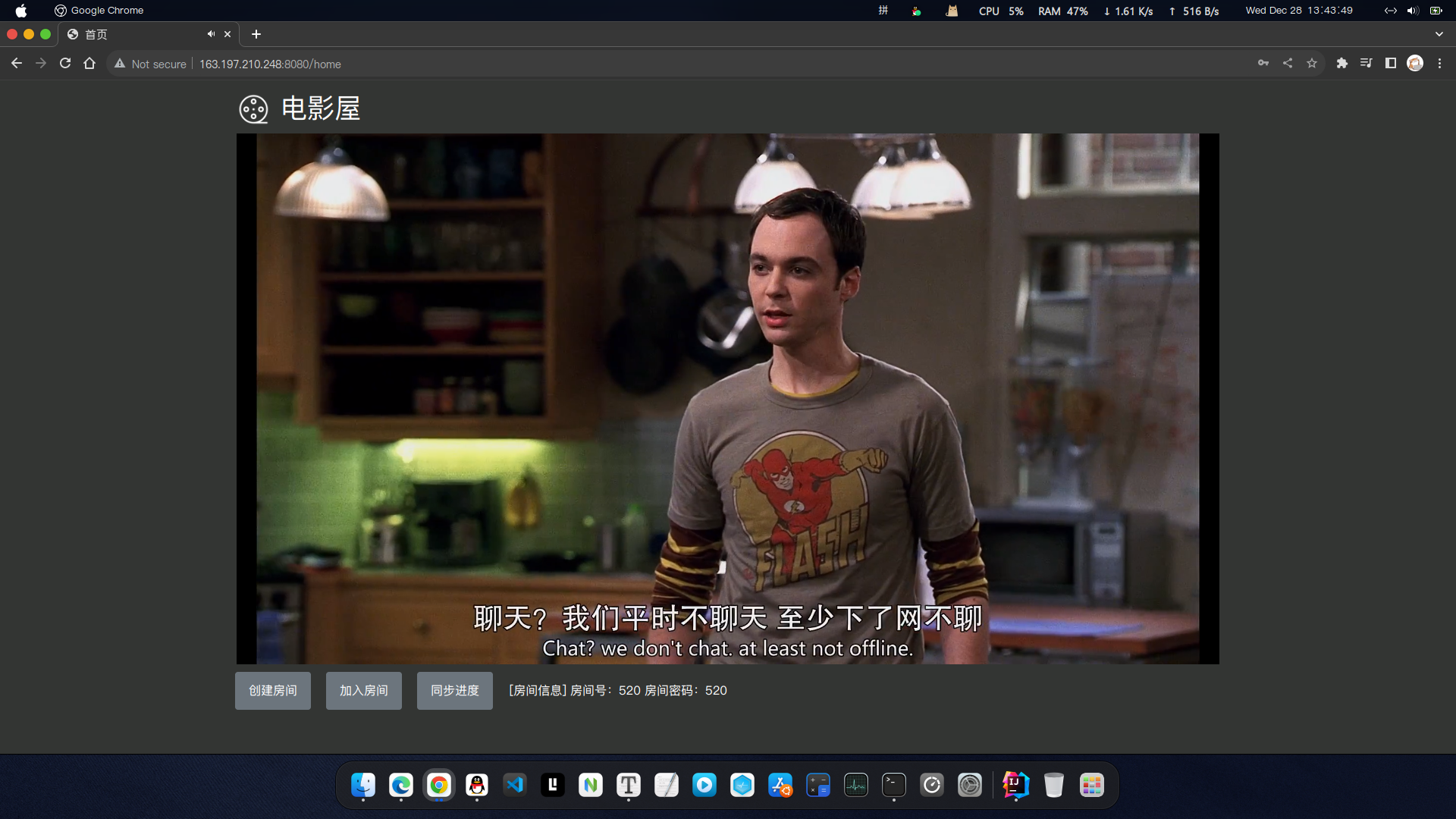Go to Chrome home page icon
The height and width of the screenshot is (819, 1456).
89,64
